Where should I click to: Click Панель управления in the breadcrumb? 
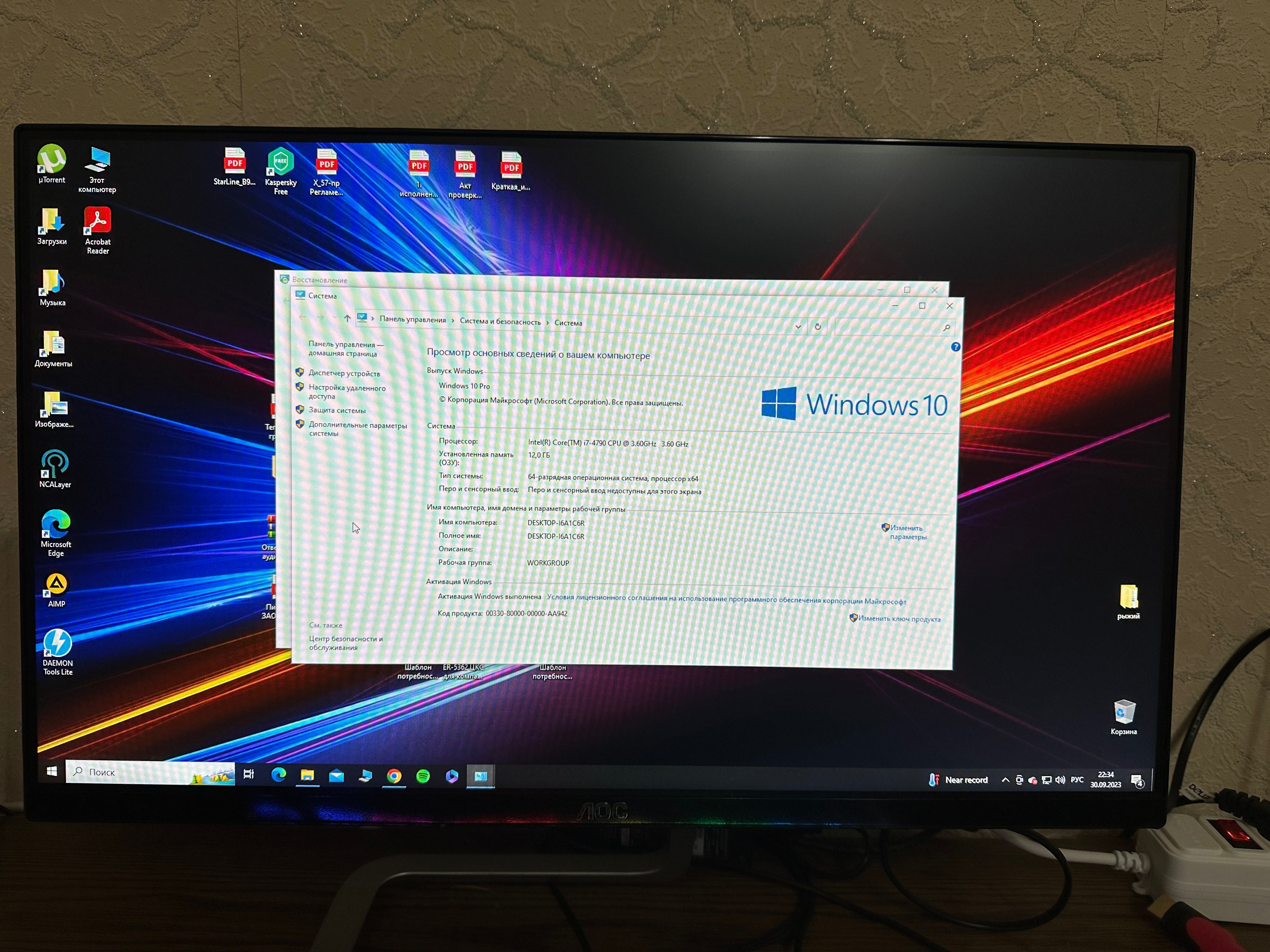(413, 320)
